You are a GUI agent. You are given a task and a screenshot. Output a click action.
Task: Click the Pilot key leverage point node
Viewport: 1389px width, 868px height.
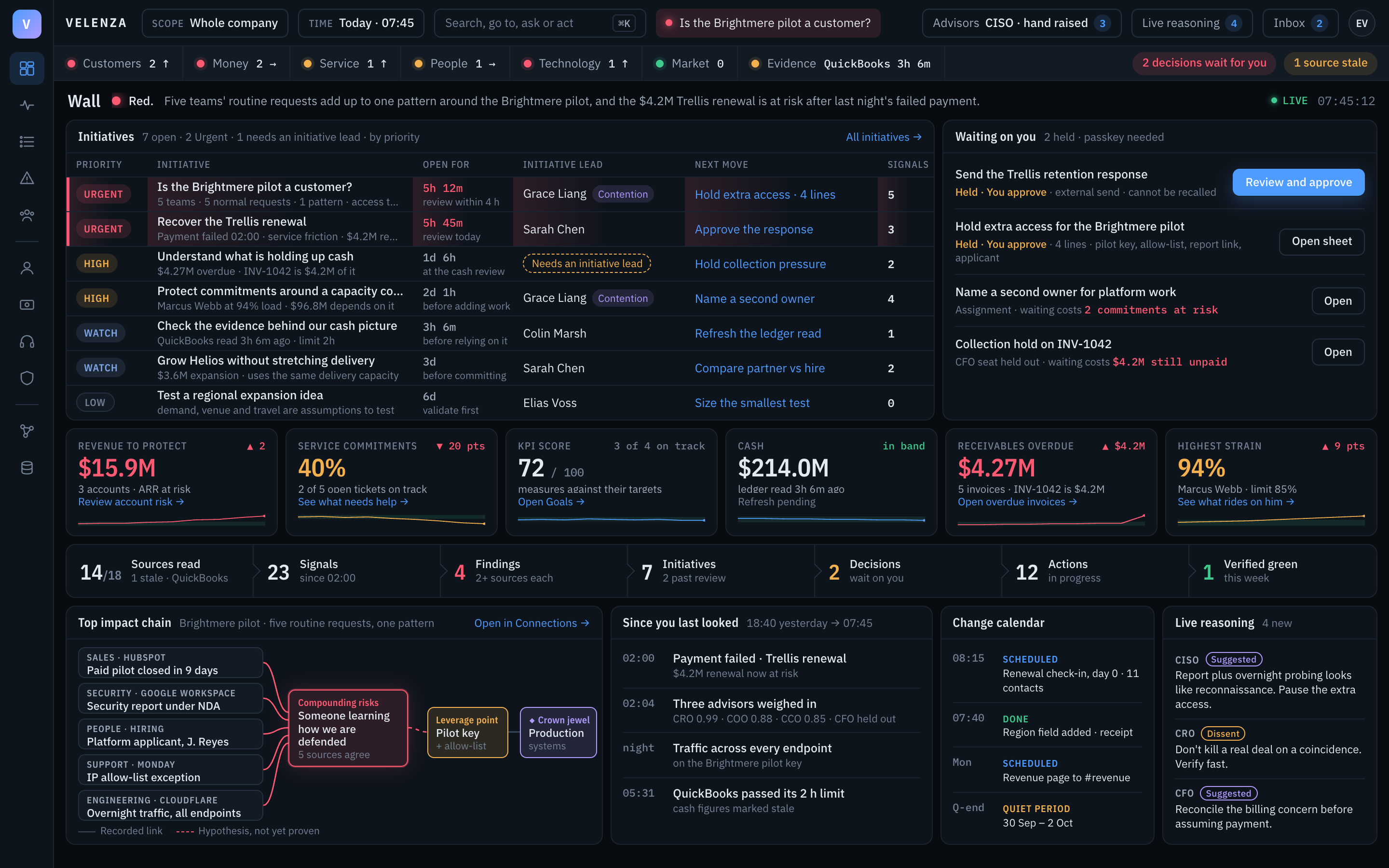click(x=467, y=732)
